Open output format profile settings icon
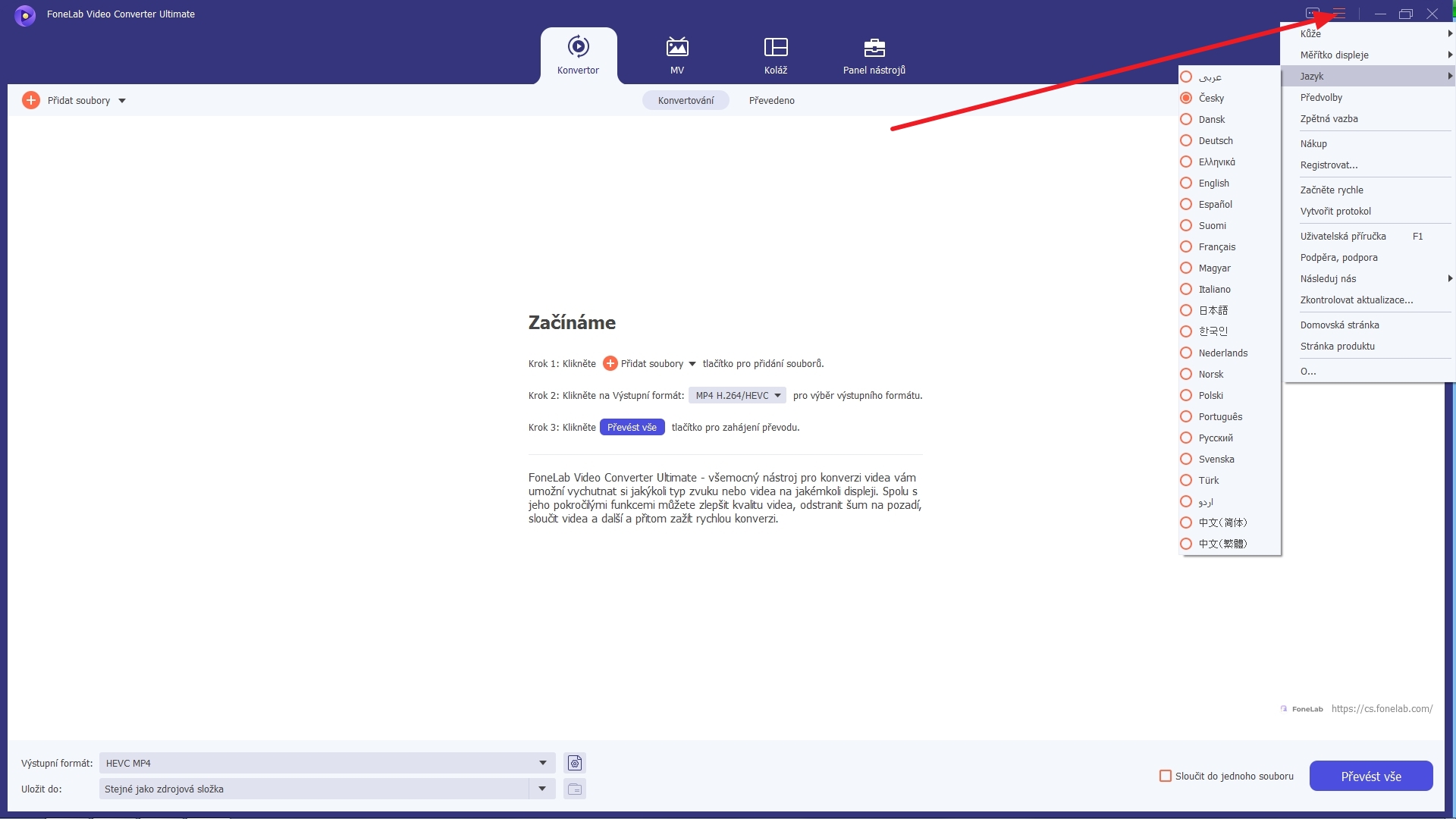The height and width of the screenshot is (819, 1456). (x=575, y=763)
